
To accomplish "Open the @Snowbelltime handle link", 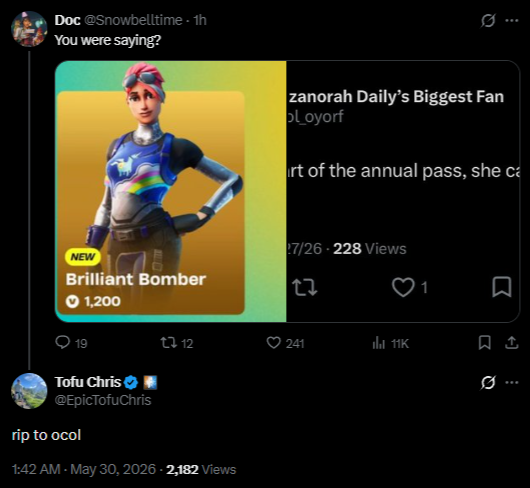I will (132, 20).
